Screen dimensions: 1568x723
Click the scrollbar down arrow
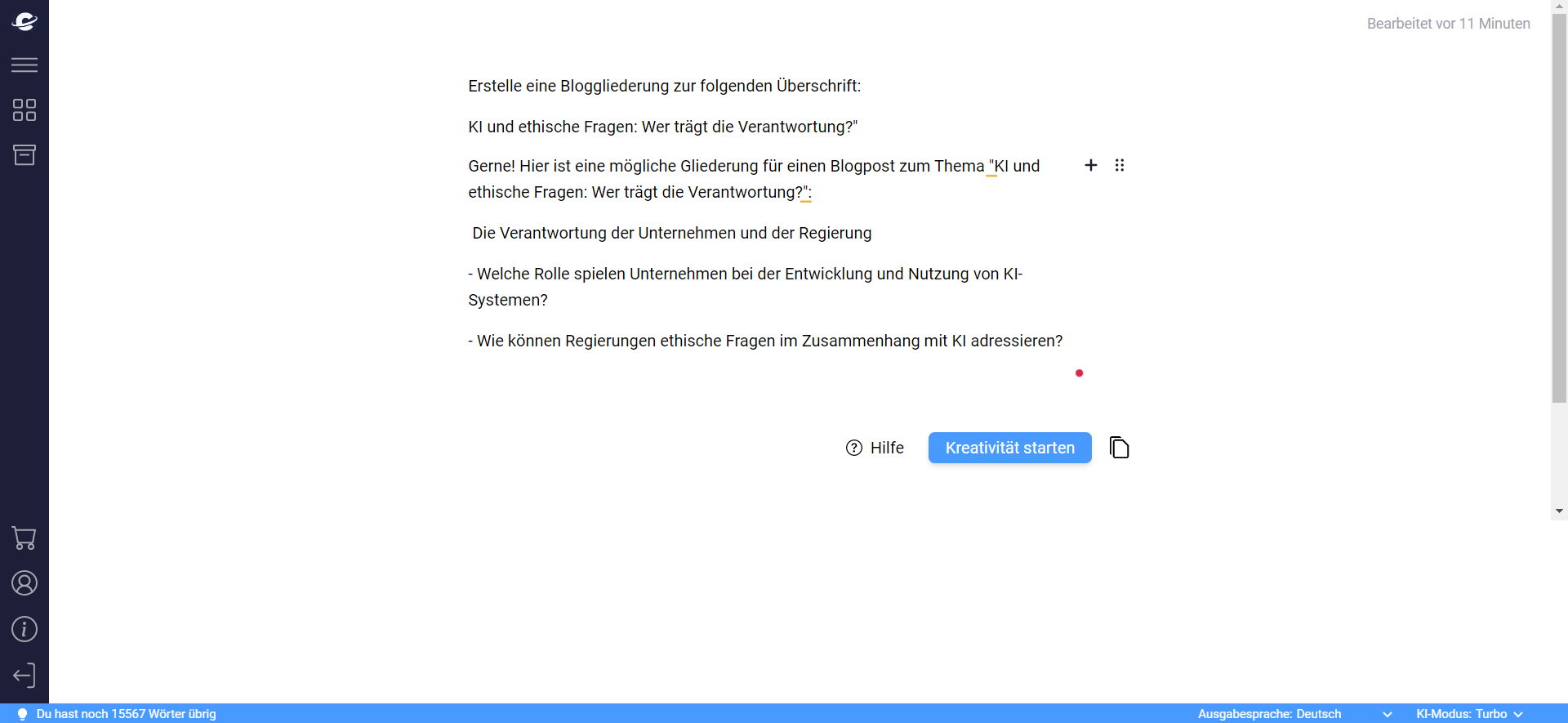pyautogui.click(x=1559, y=511)
